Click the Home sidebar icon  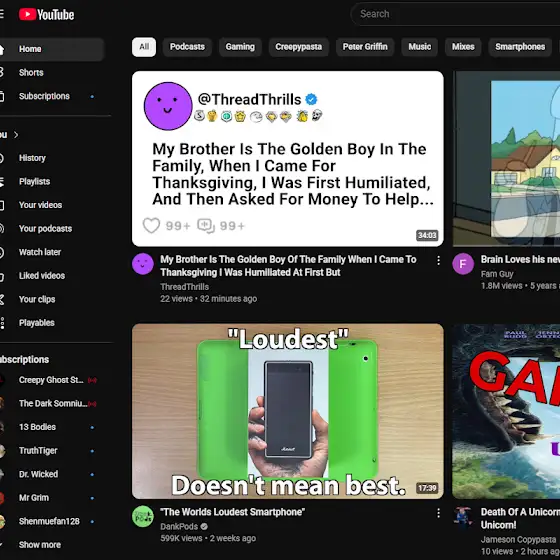coord(1,49)
